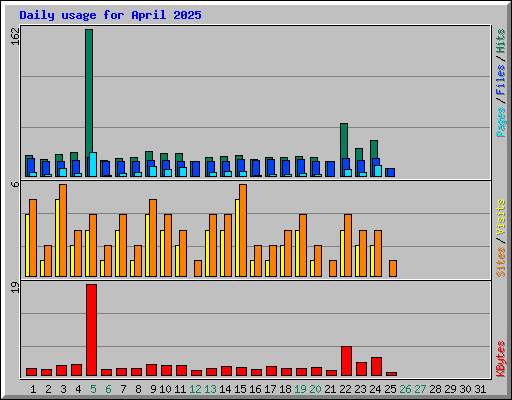Click the Files legend label
This screenshot has height=400, width=512.
[500, 79]
